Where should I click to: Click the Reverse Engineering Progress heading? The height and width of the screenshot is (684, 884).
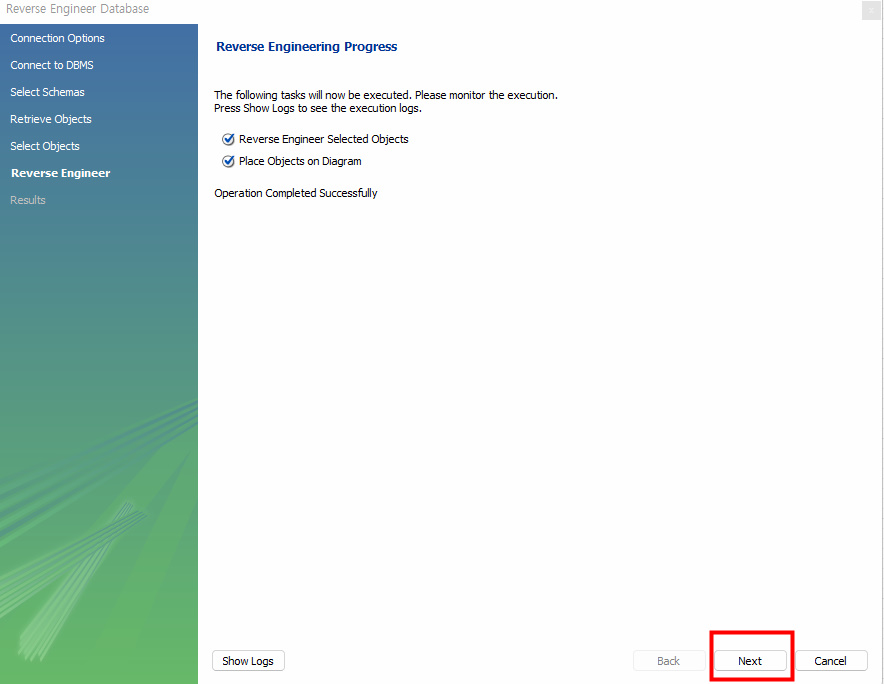point(307,47)
